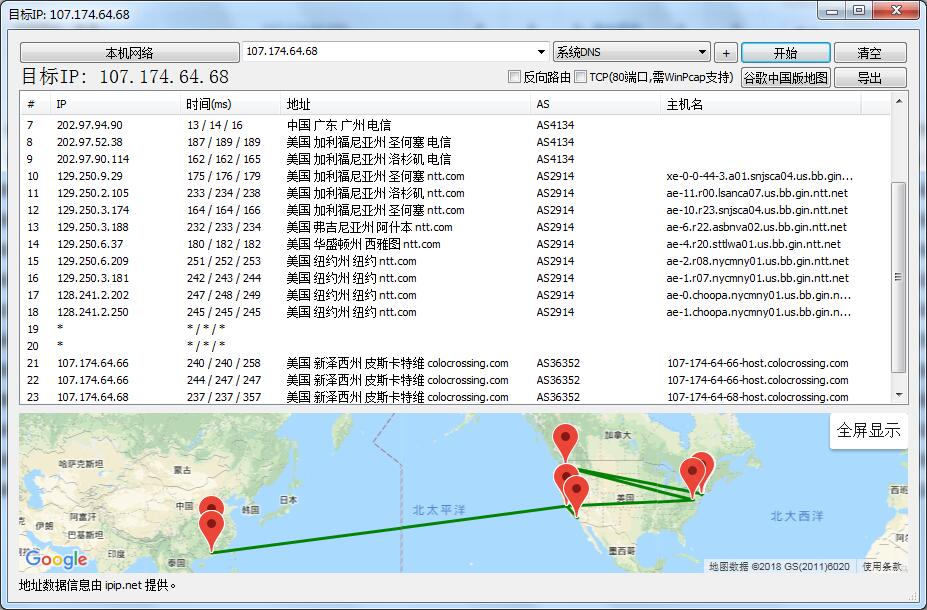Switch map with the 谷歌中国版地图 button
This screenshot has height=610, width=927.
click(787, 77)
